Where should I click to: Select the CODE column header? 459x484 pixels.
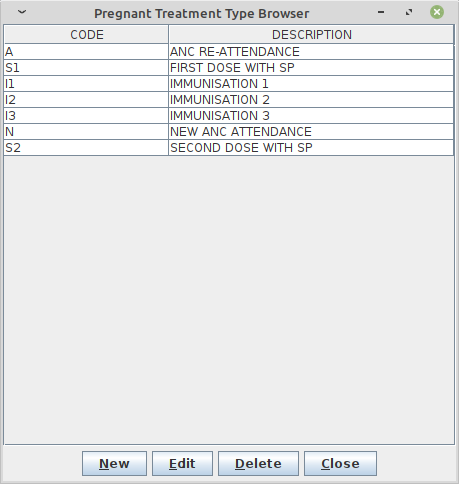86,35
